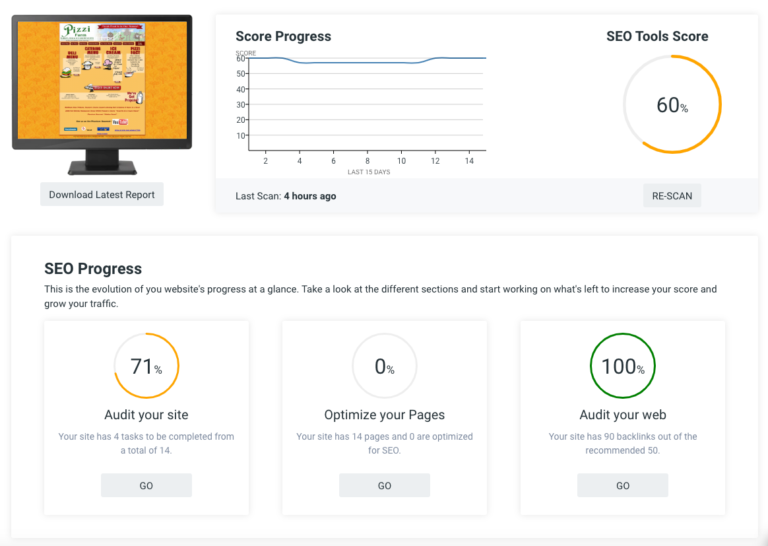Click the SEO Progress section heading
The width and height of the screenshot is (768, 546).
(93, 268)
